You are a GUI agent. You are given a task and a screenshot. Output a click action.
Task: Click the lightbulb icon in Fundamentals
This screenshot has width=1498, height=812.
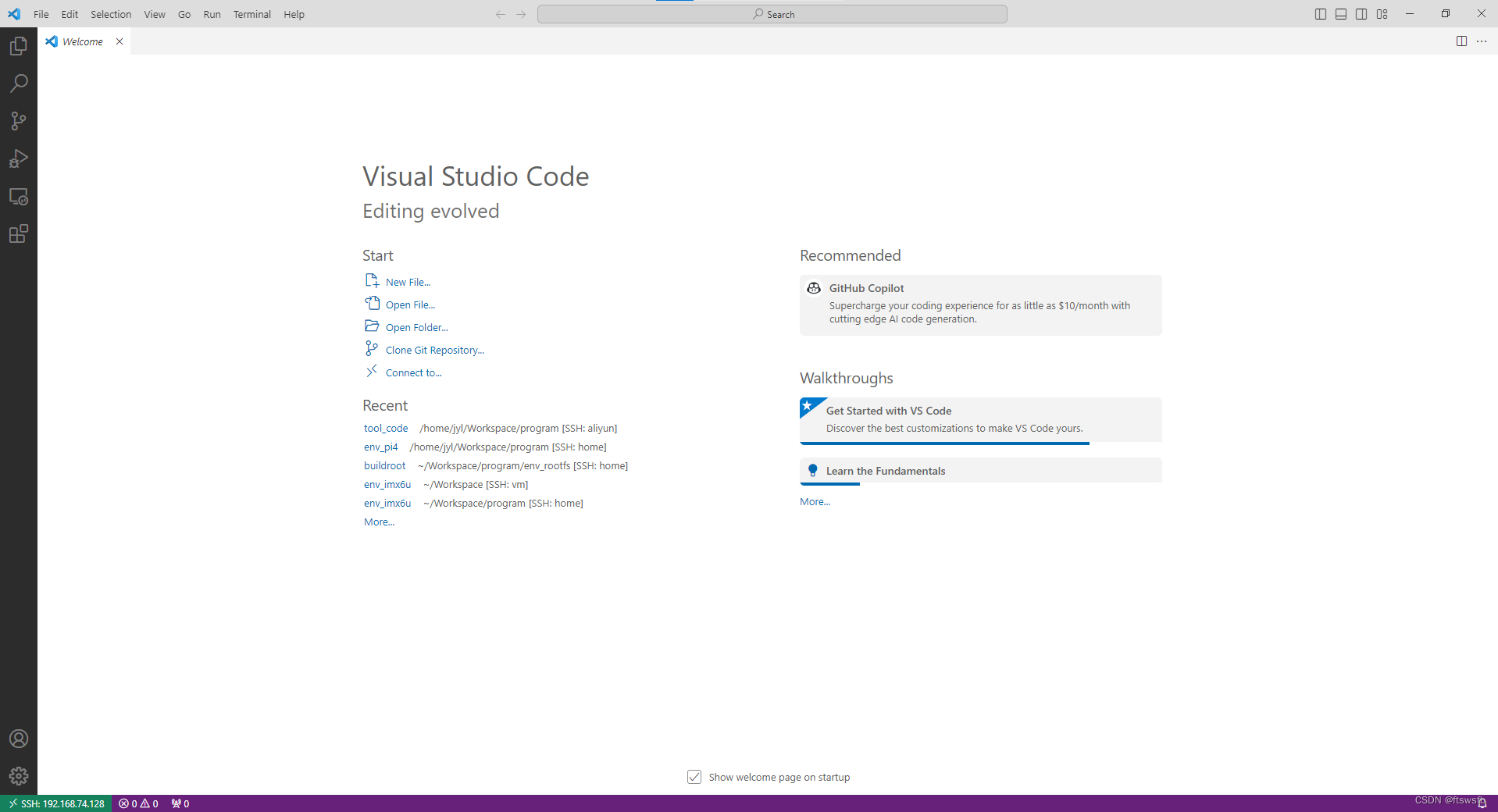point(812,470)
